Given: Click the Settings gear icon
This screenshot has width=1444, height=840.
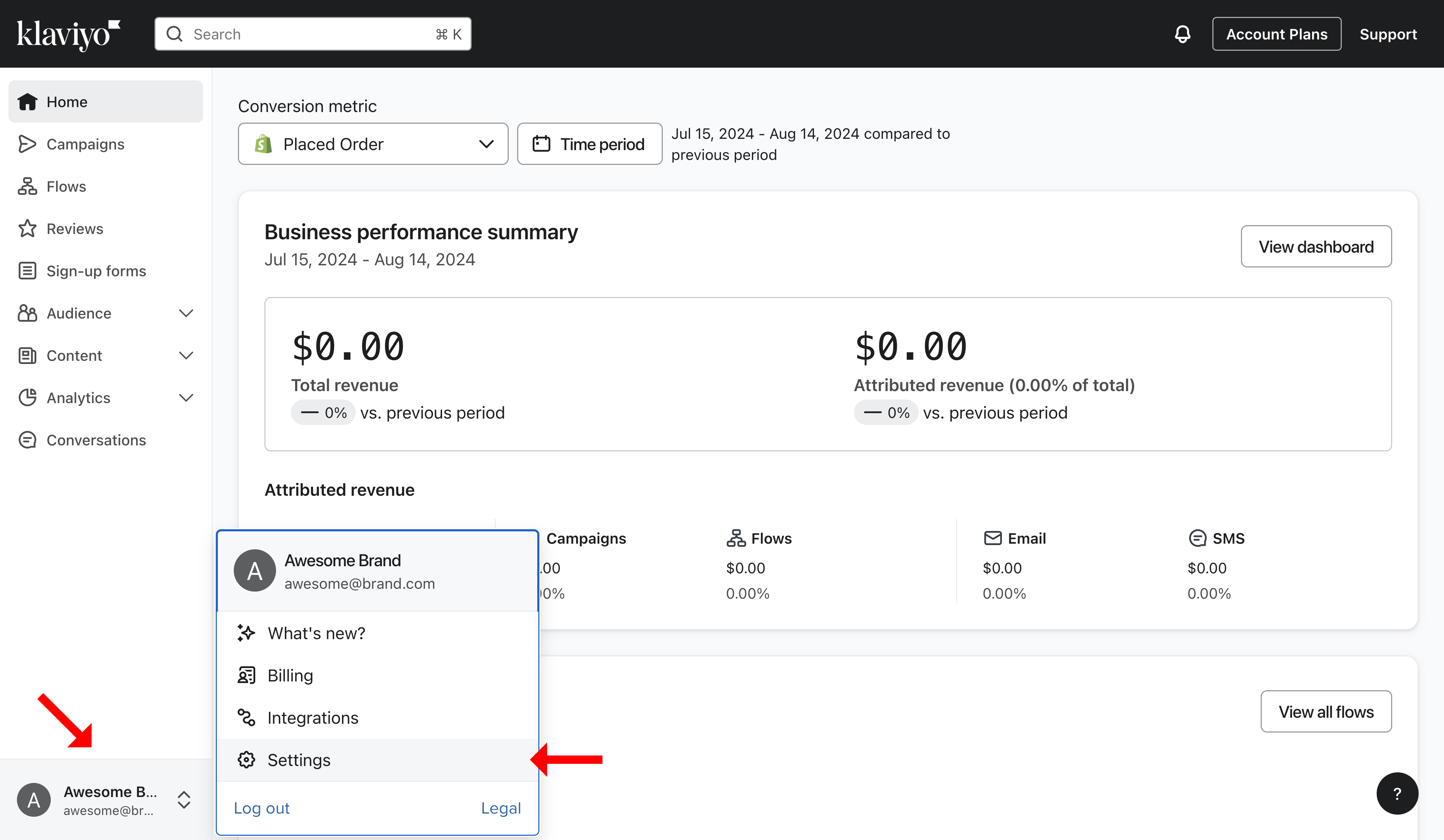Looking at the screenshot, I should pos(246,760).
